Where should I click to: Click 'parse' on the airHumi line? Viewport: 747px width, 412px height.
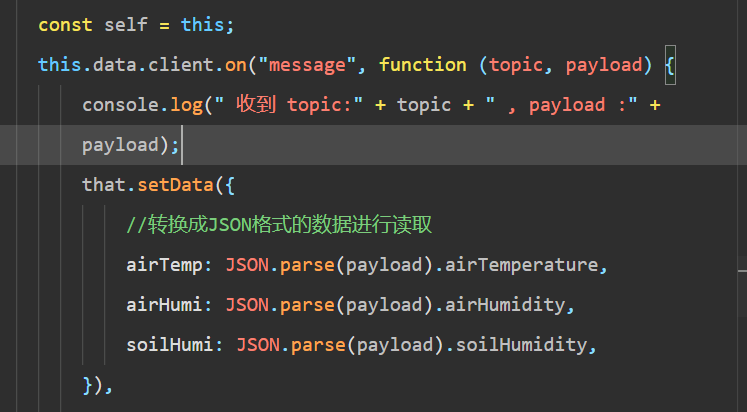(307, 305)
